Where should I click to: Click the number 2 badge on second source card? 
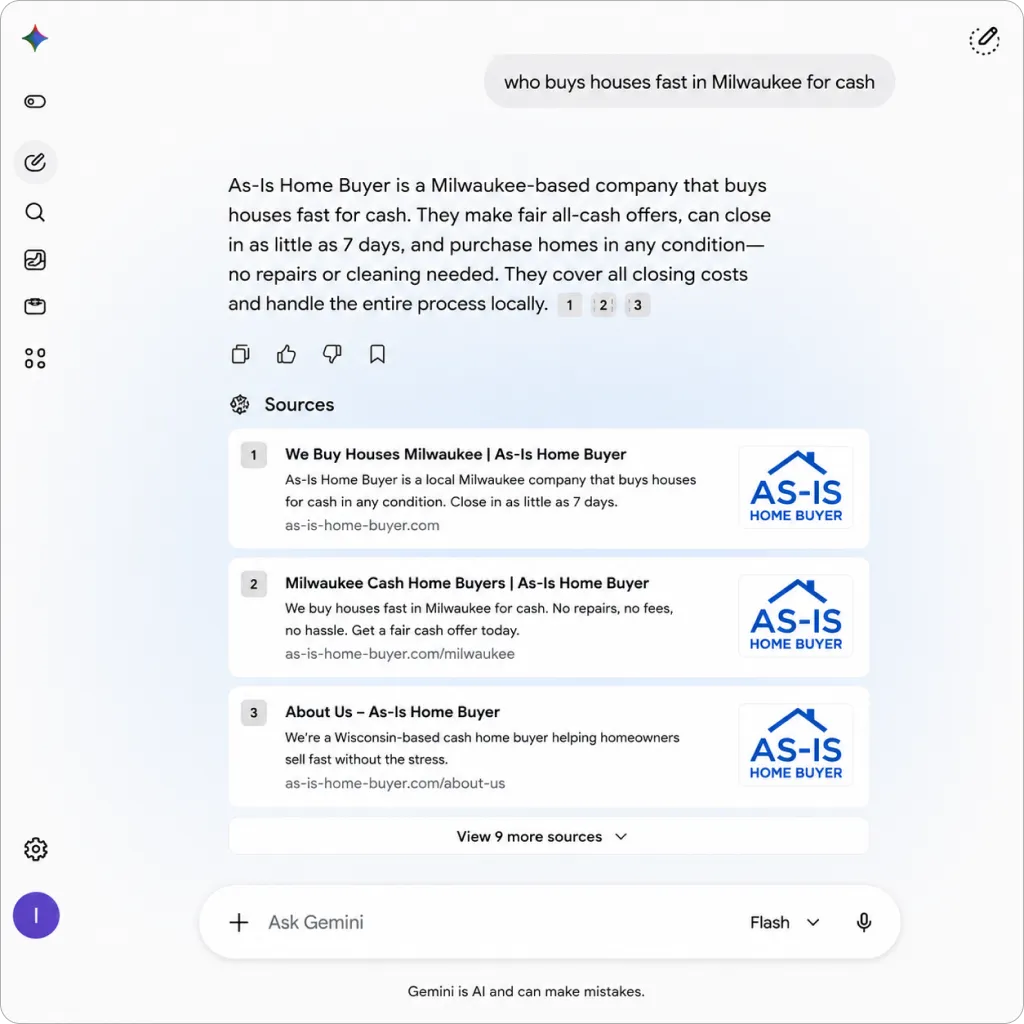(253, 584)
